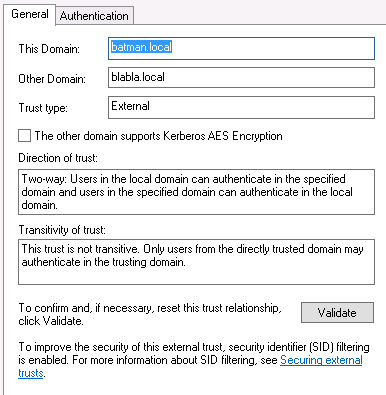
Task: Click the 'Transitivity of trust:' heading
Action: (62, 230)
